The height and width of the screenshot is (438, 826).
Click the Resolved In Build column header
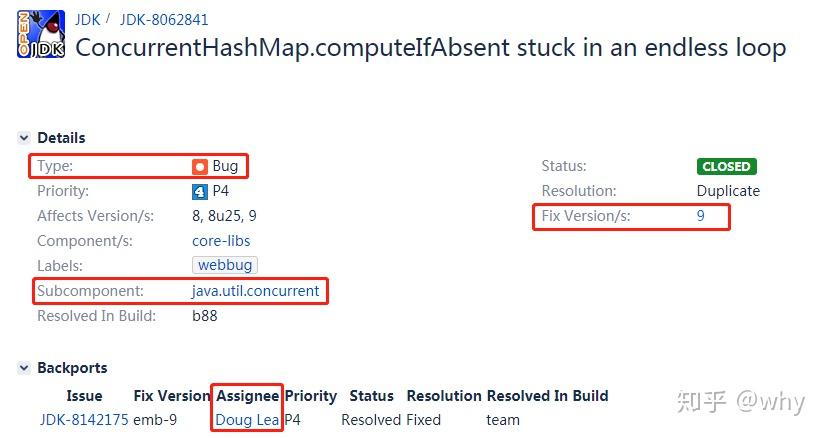[x=547, y=396]
